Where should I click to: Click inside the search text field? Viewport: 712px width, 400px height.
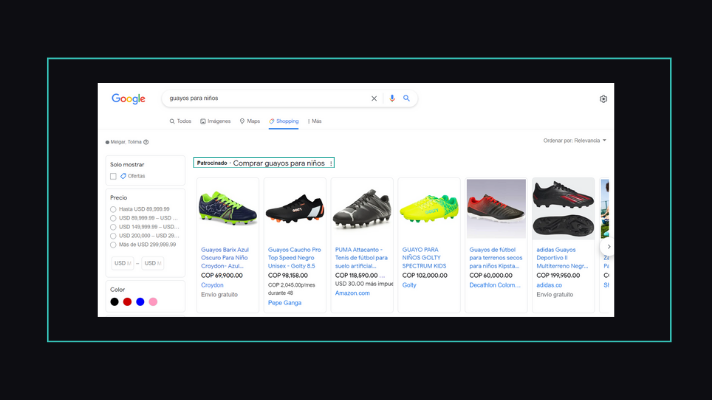click(268, 99)
